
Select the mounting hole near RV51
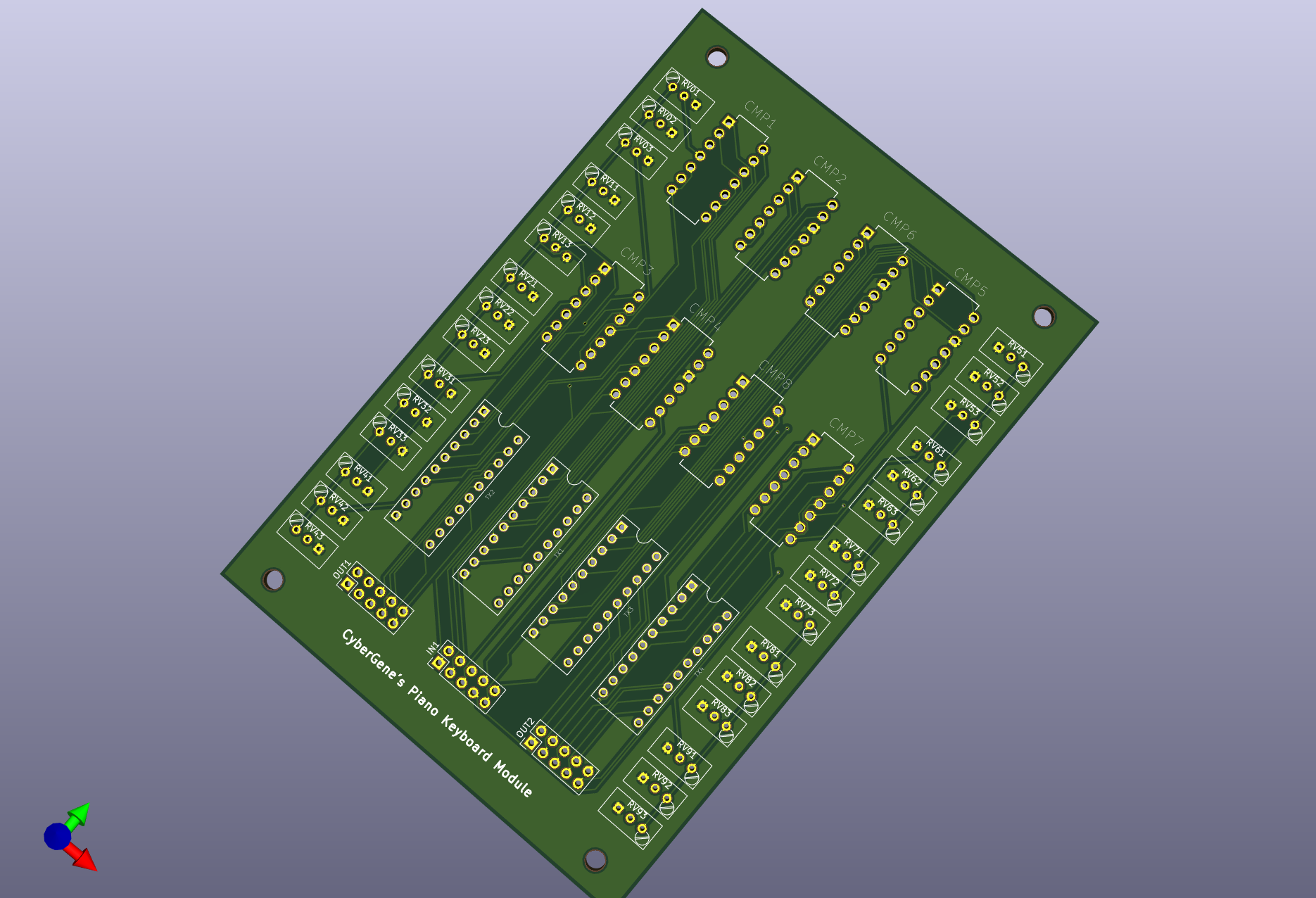pos(1043,317)
